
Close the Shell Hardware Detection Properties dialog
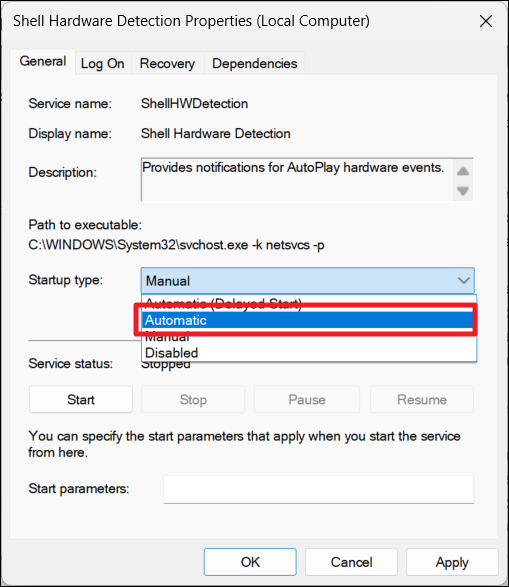pyautogui.click(x=485, y=21)
